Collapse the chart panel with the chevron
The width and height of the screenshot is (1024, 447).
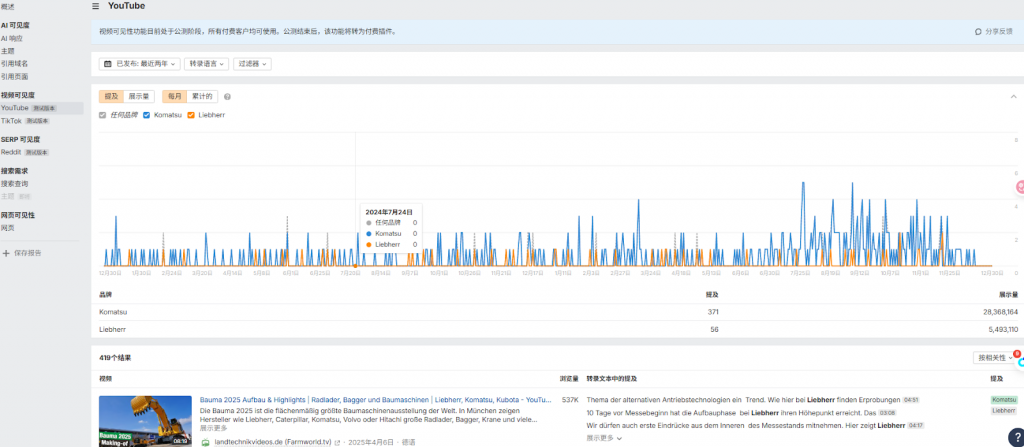point(1012,96)
